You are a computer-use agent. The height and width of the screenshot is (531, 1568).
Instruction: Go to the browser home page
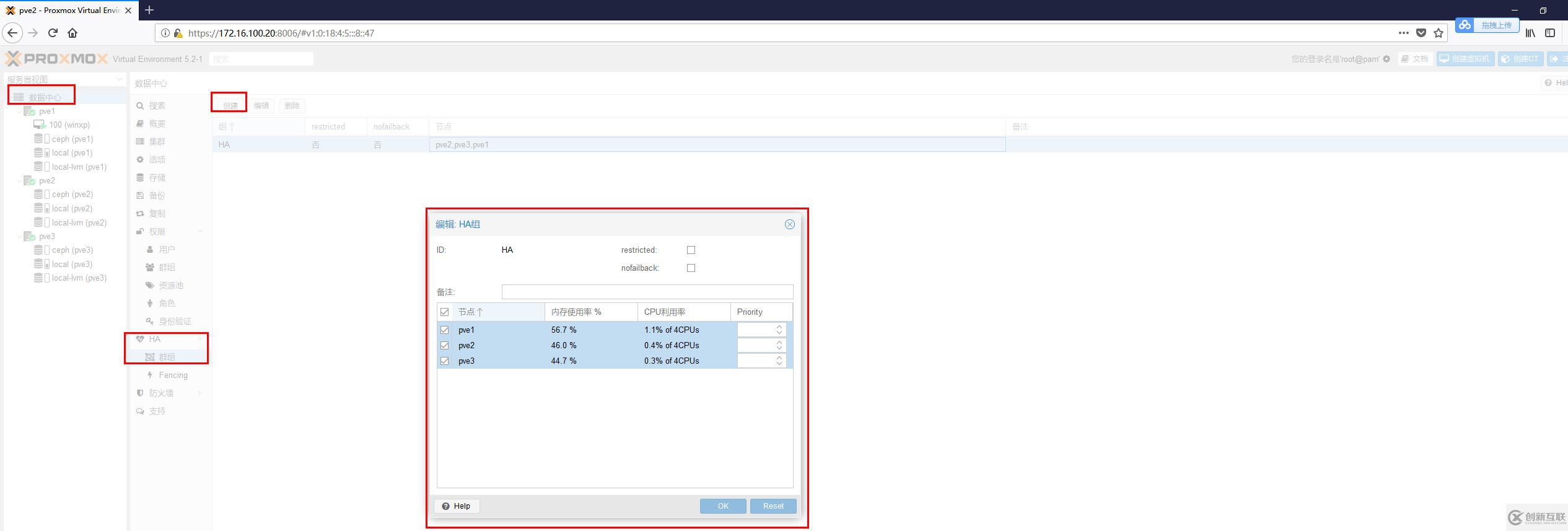click(x=72, y=33)
